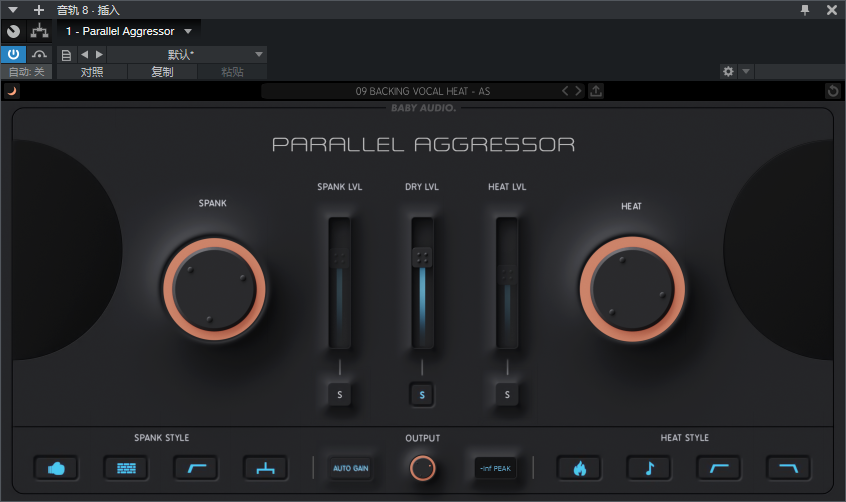Image resolution: width=846 pixels, height=502 pixels.
Task: Click the Dry LVL slider handle
Action: point(422,257)
